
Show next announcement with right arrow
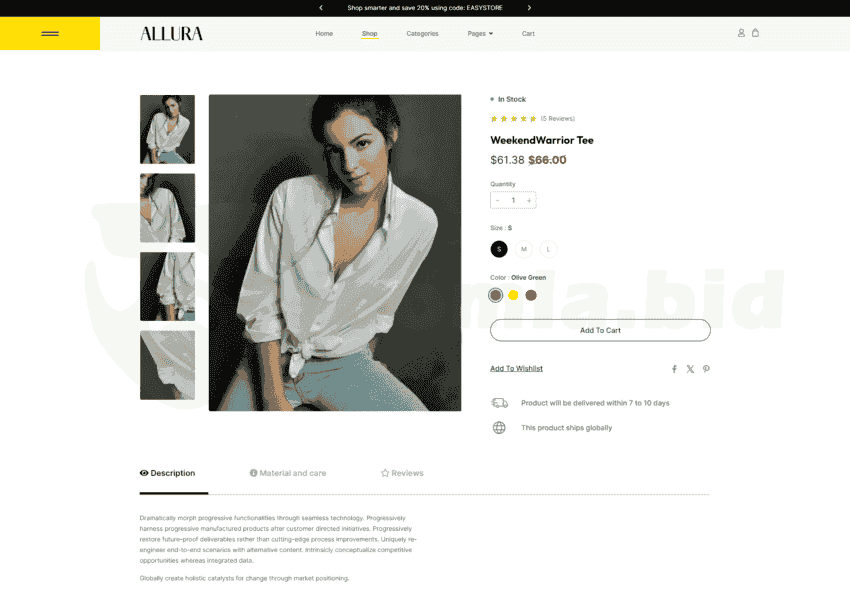pos(529,8)
